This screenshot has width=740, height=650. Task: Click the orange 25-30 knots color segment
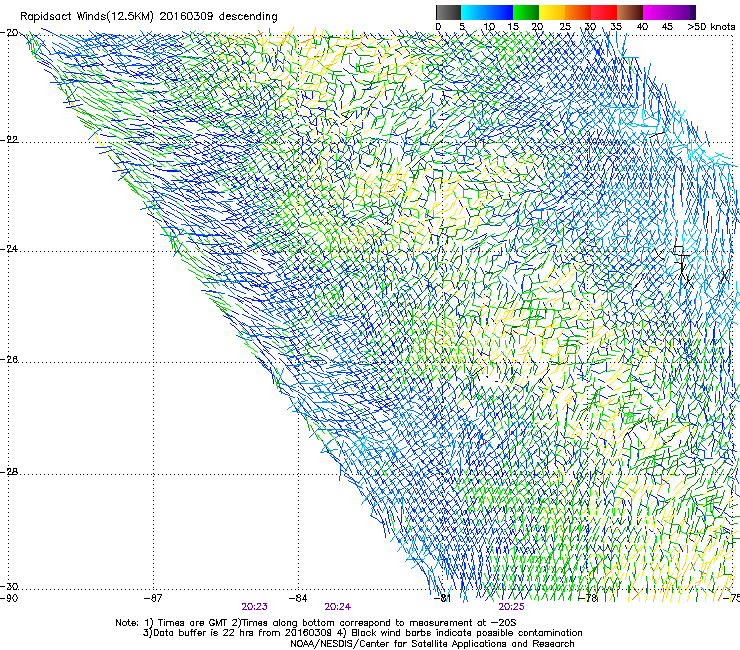pos(578,12)
